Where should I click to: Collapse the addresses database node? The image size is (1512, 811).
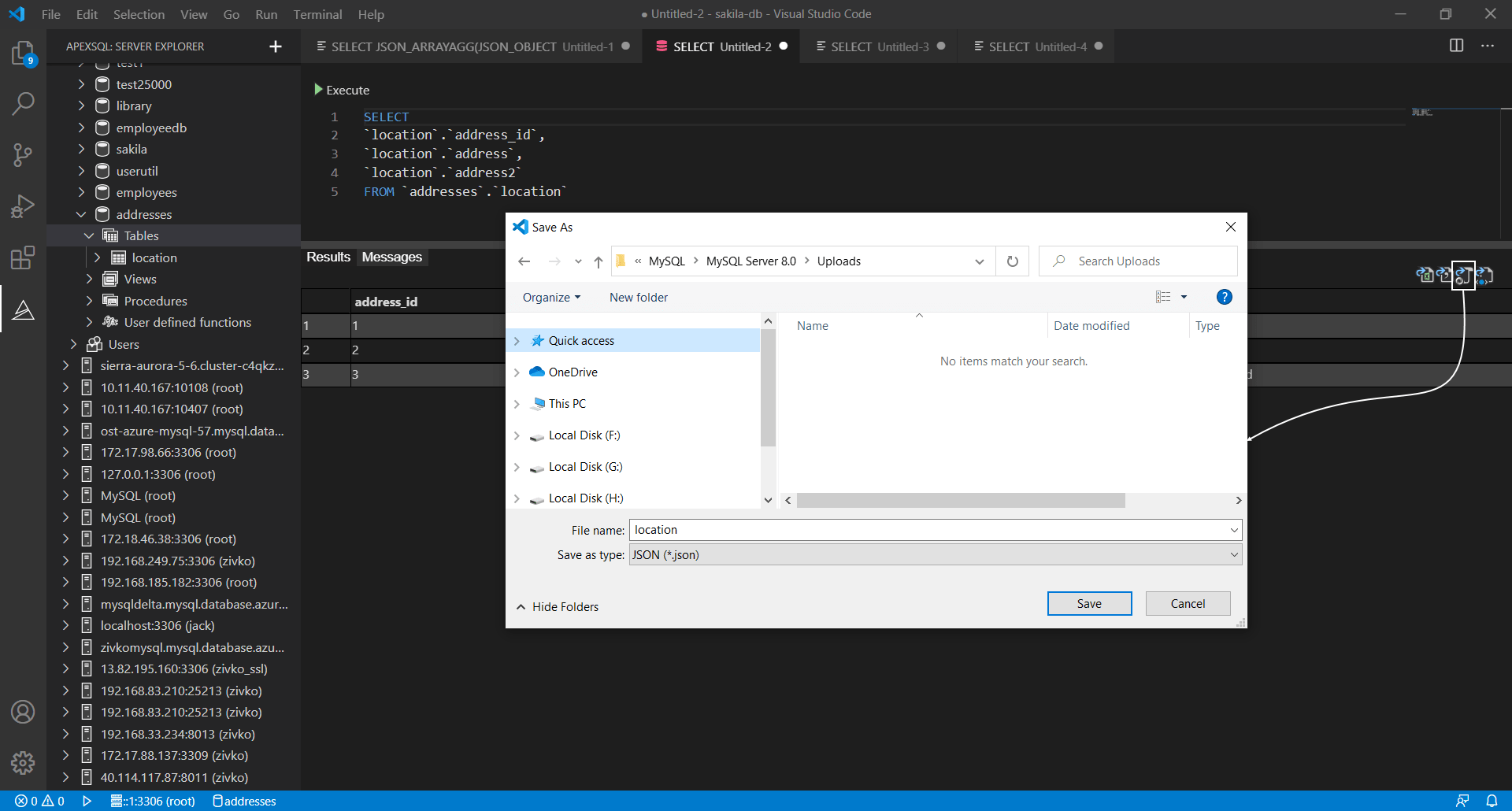81,214
